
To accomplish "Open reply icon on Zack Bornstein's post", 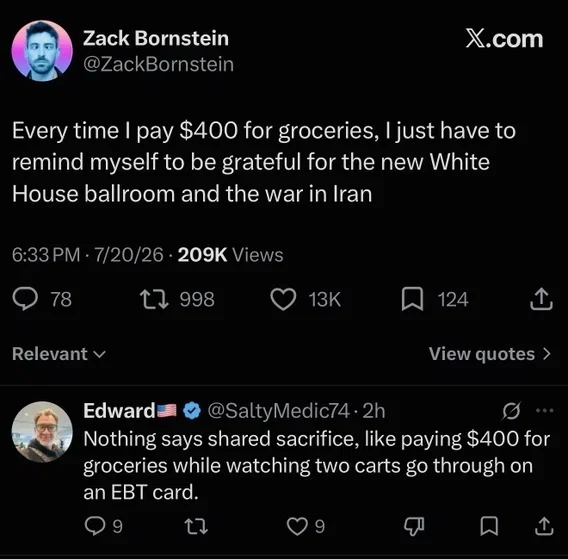I will pos(25,299).
